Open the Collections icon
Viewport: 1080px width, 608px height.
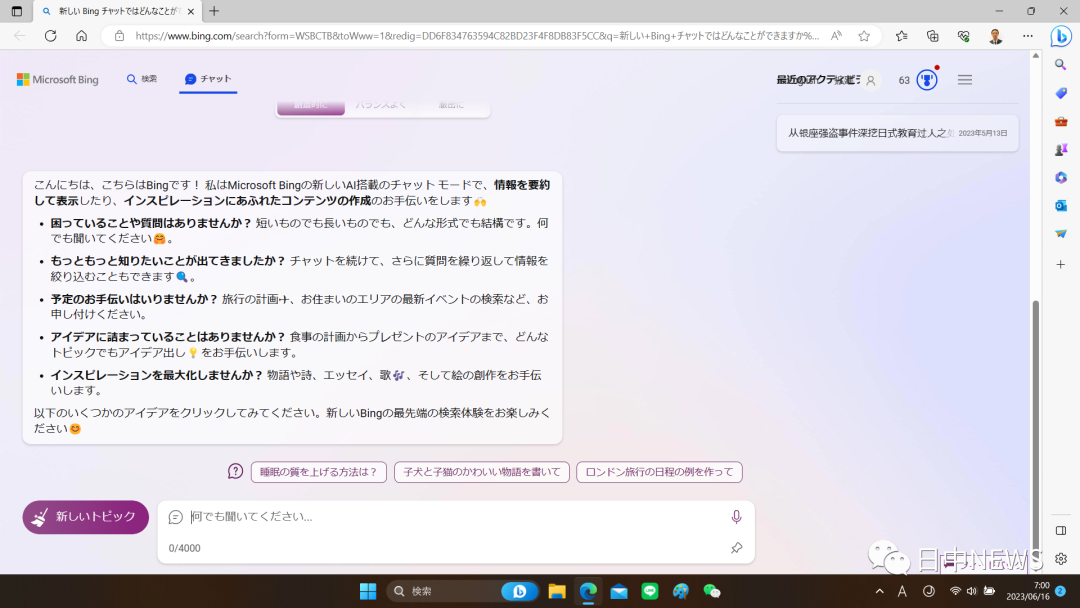(x=933, y=36)
